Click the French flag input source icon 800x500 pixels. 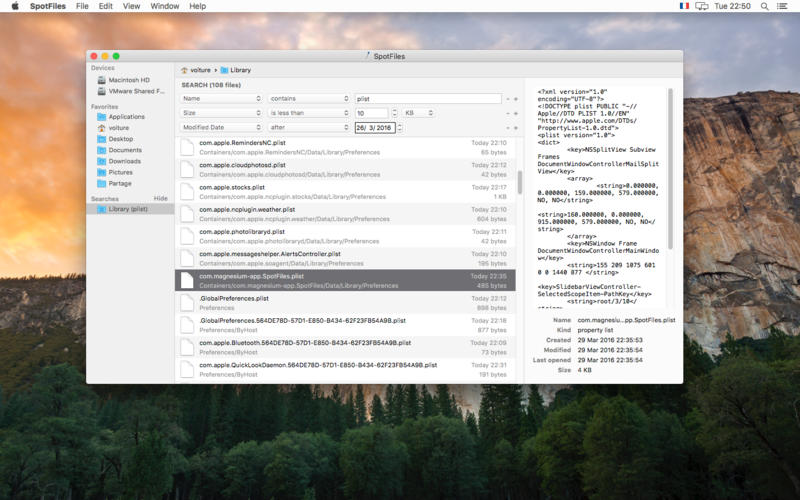coord(684,6)
